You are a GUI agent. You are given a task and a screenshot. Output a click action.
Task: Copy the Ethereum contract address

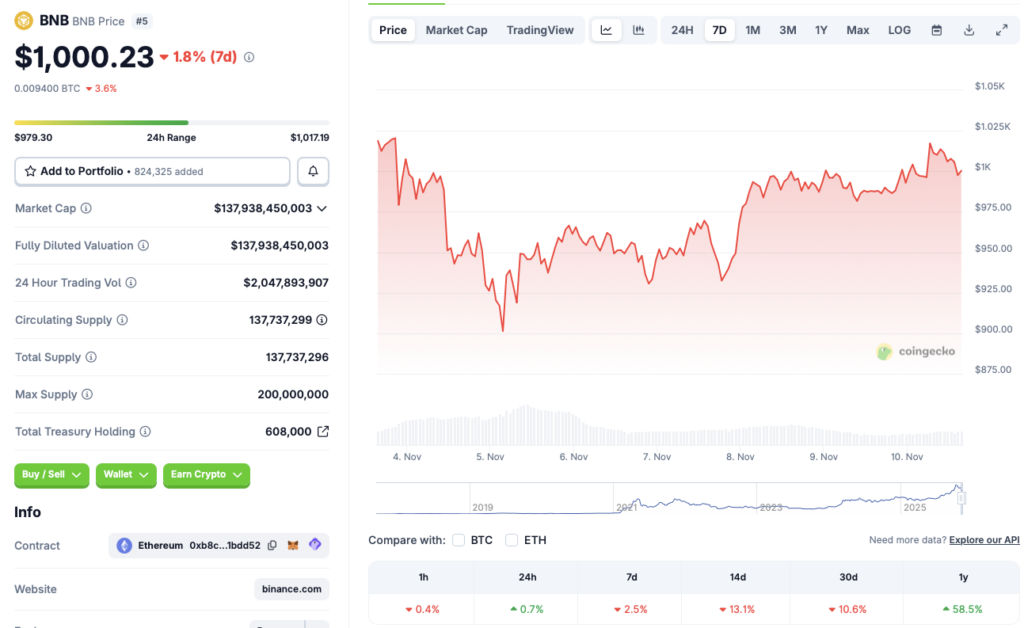coord(272,545)
